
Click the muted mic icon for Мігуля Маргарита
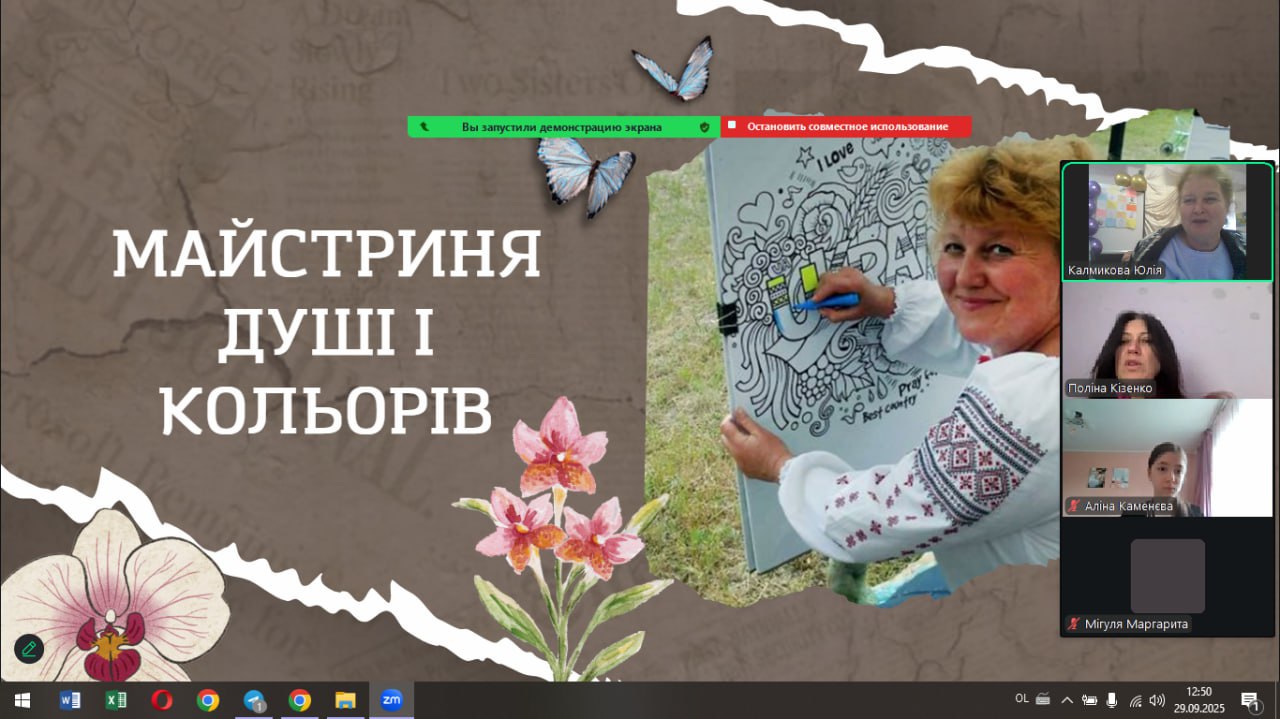[x=1075, y=624]
